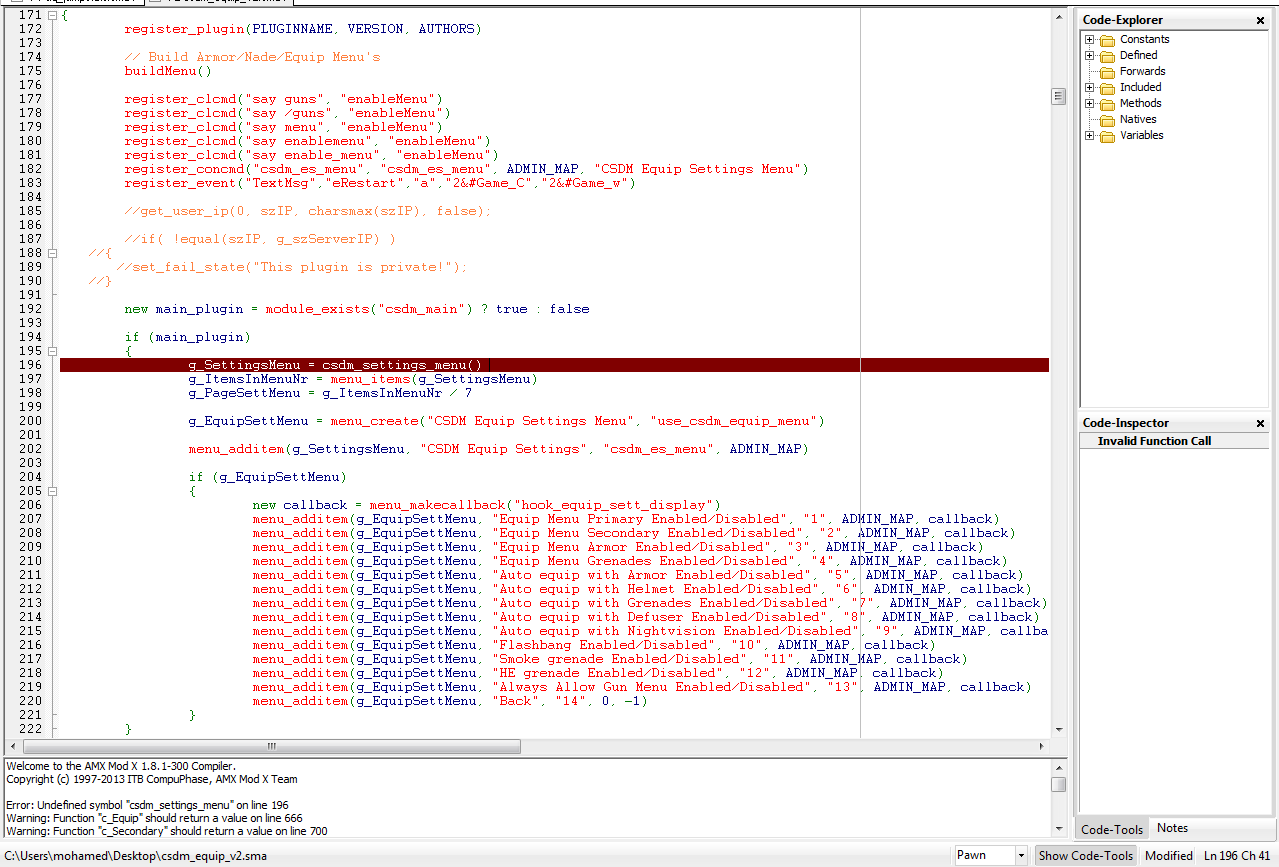Collapse code fold at line 188
Viewport: 1279px width, 867px height.
53,253
